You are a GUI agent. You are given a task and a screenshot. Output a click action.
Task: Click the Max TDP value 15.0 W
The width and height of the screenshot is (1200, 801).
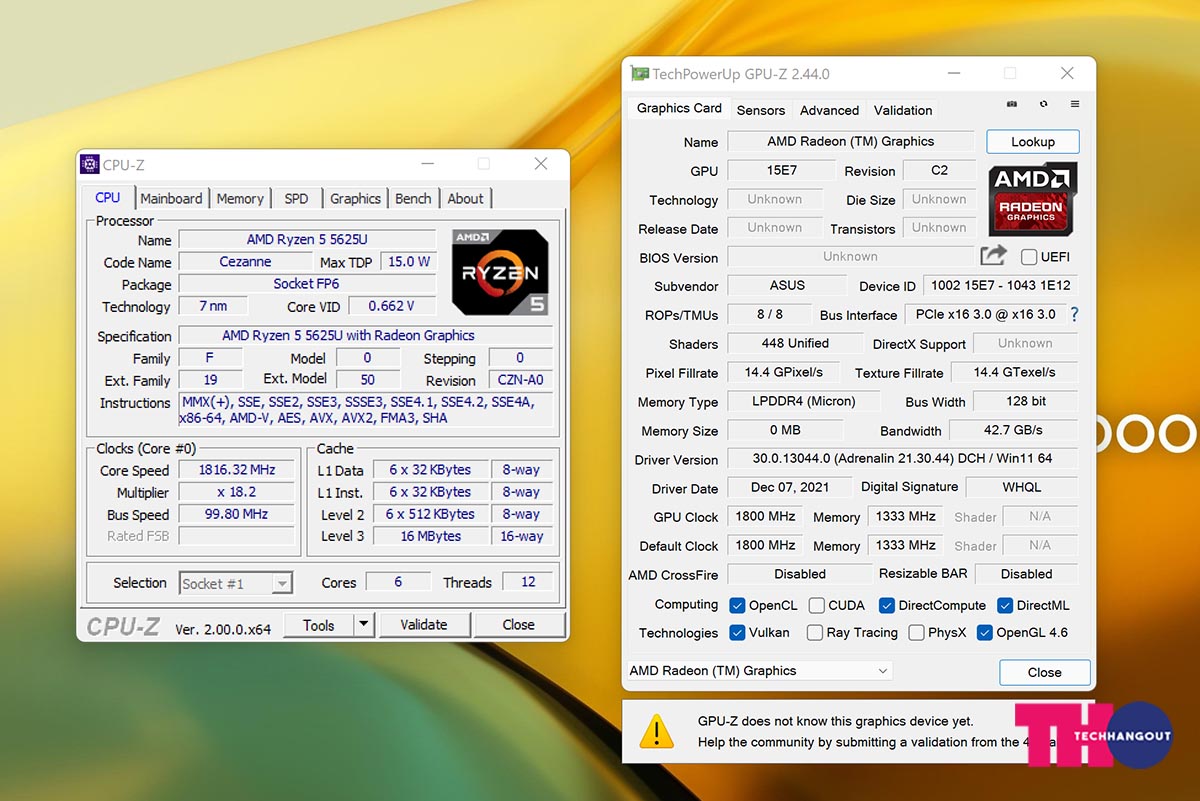[409, 262]
